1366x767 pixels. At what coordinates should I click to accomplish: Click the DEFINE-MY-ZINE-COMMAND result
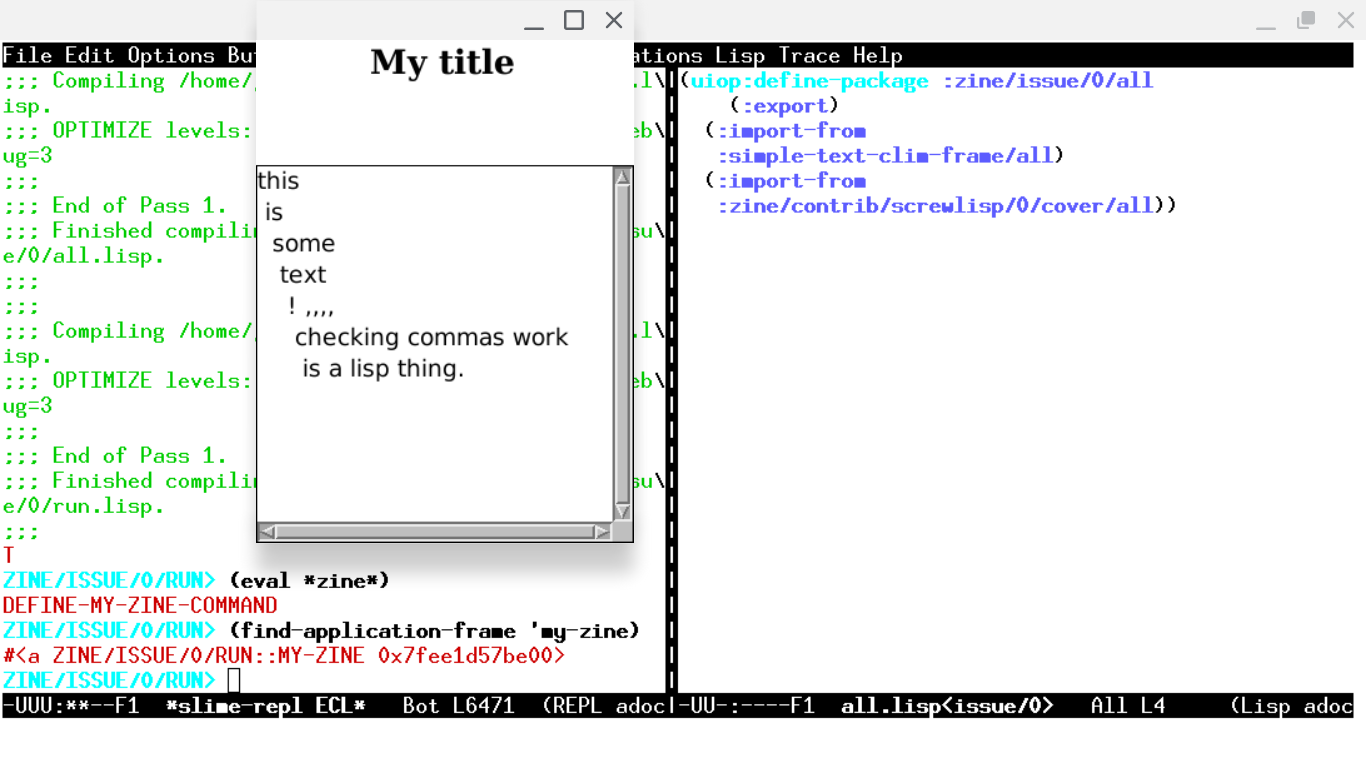pyautogui.click(x=140, y=606)
